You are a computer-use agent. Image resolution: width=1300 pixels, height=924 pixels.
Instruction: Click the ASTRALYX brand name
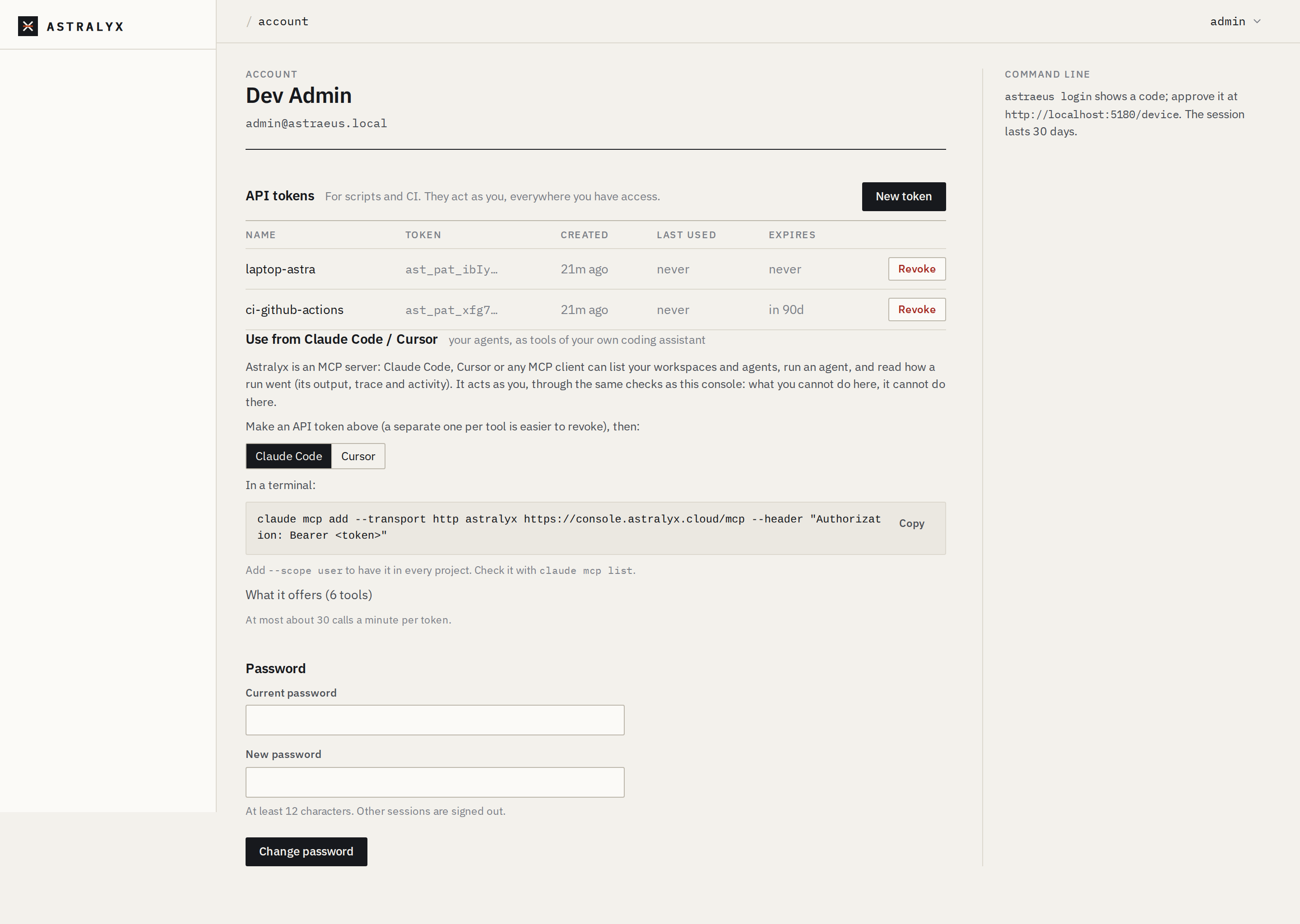[x=85, y=27]
